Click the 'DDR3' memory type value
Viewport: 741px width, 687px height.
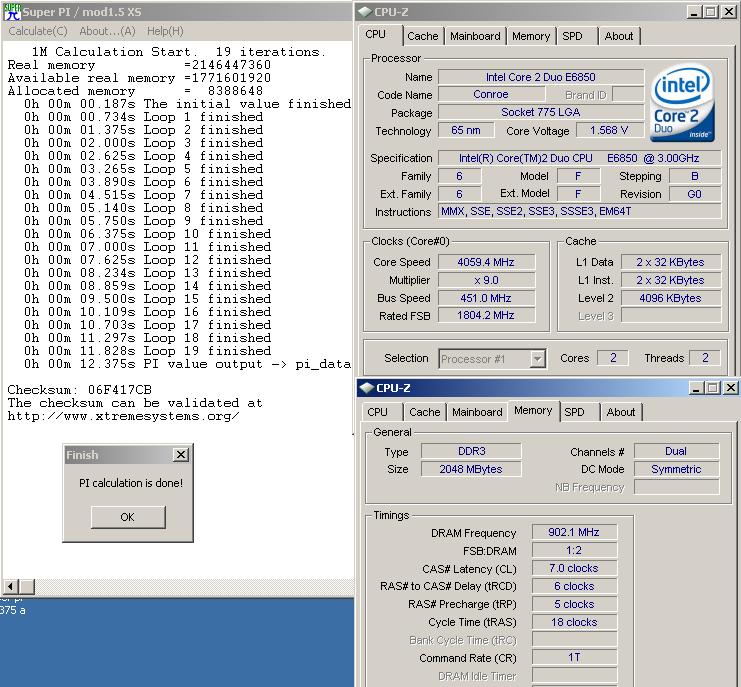coord(471,451)
